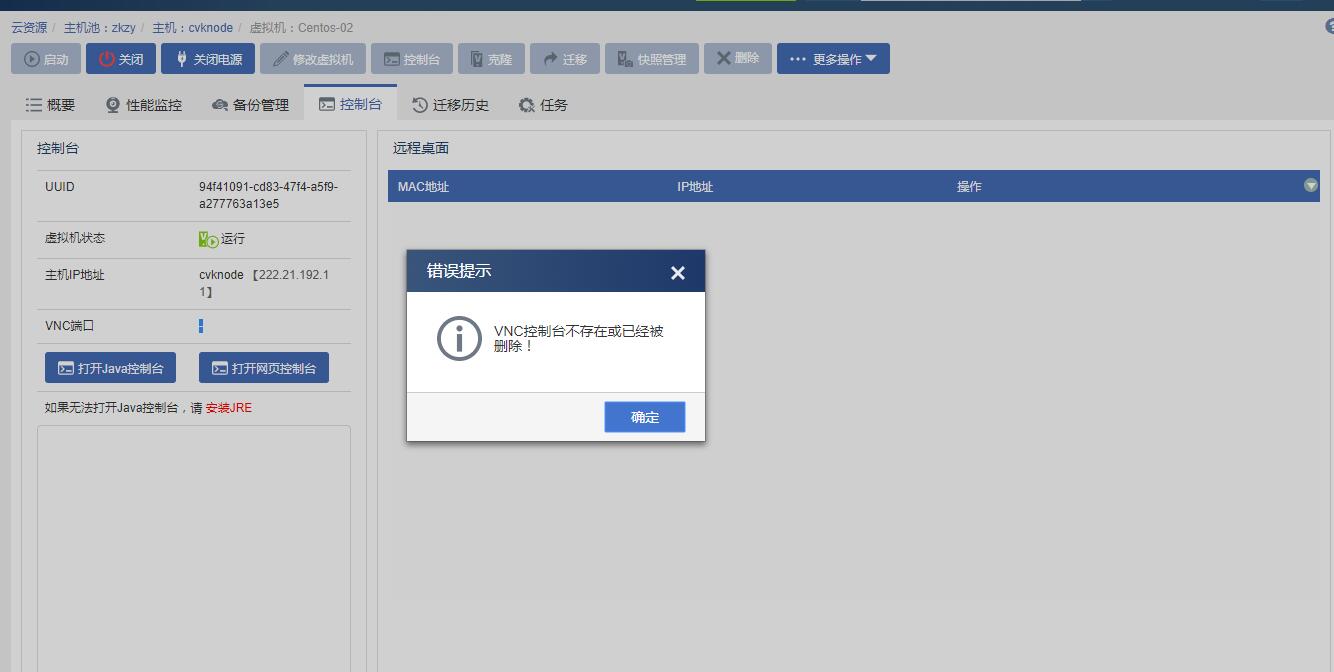Toggle the filter icon on the remote desktop table
Viewport: 1334px width, 672px height.
tap(1310, 186)
